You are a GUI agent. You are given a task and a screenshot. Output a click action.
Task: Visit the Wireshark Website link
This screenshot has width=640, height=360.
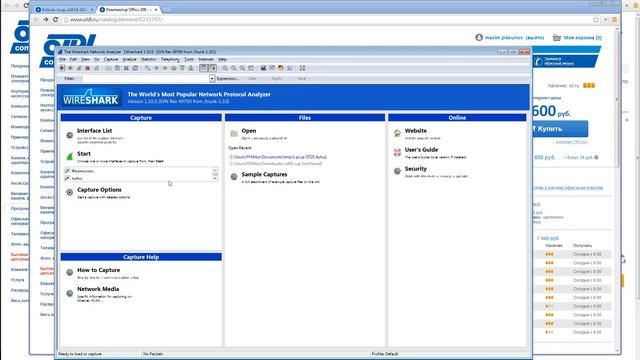point(416,131)
